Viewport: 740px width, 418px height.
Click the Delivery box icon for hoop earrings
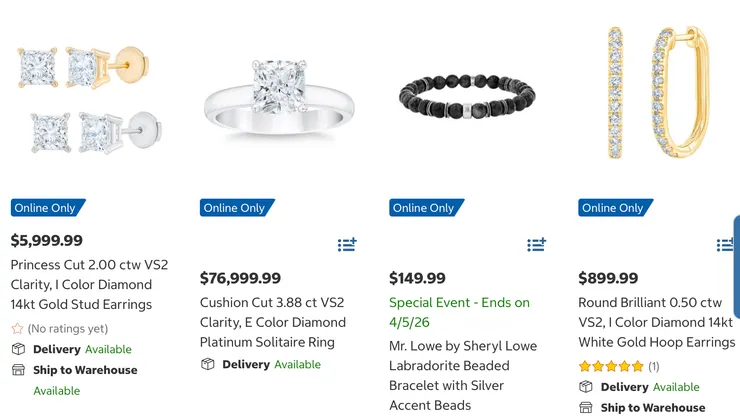pos(586,387)
